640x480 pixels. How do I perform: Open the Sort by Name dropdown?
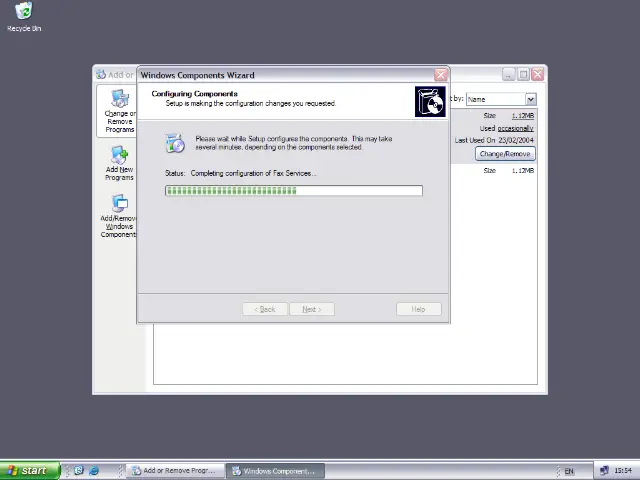531,99
